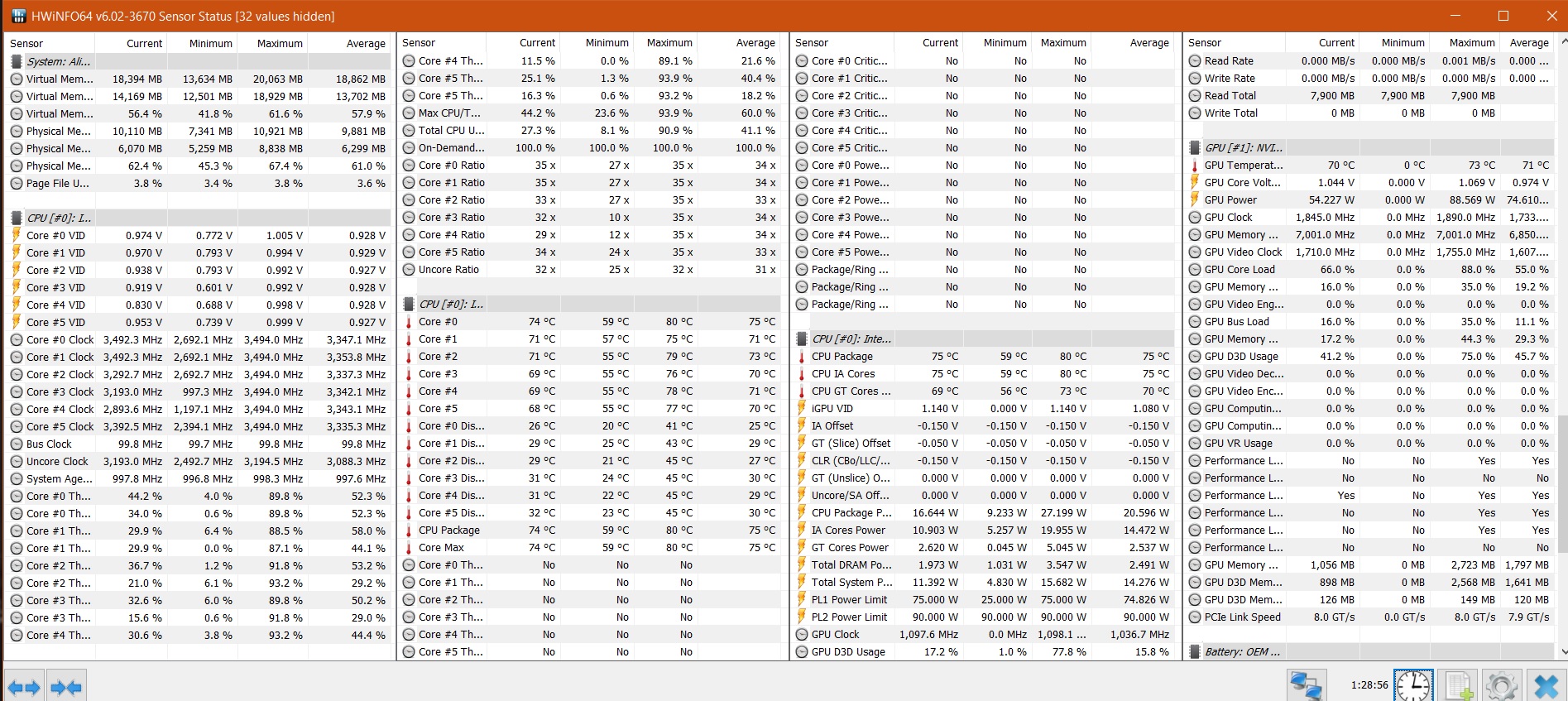This screenshot has height=701, width=1568.
Task: Select the Uncore Clock row
Action: [199, 461]
